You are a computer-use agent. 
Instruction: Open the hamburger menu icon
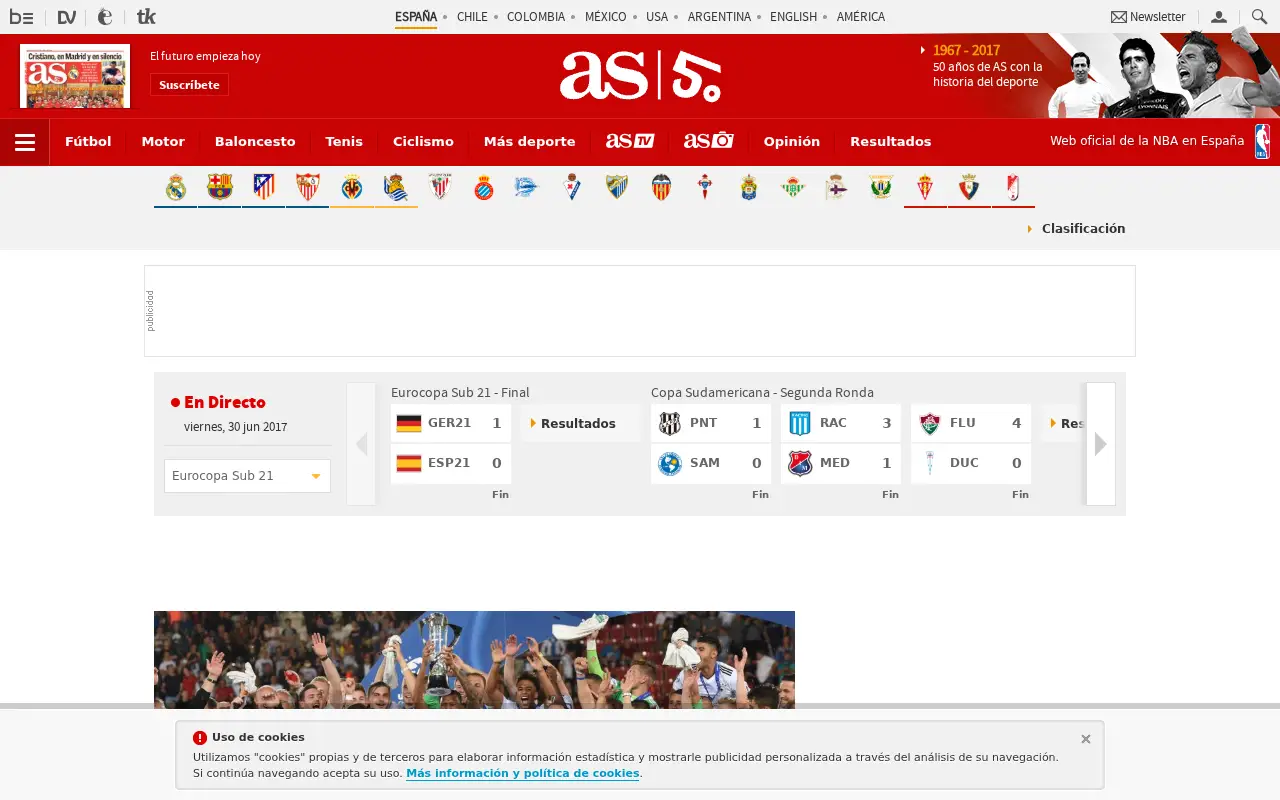25,142
